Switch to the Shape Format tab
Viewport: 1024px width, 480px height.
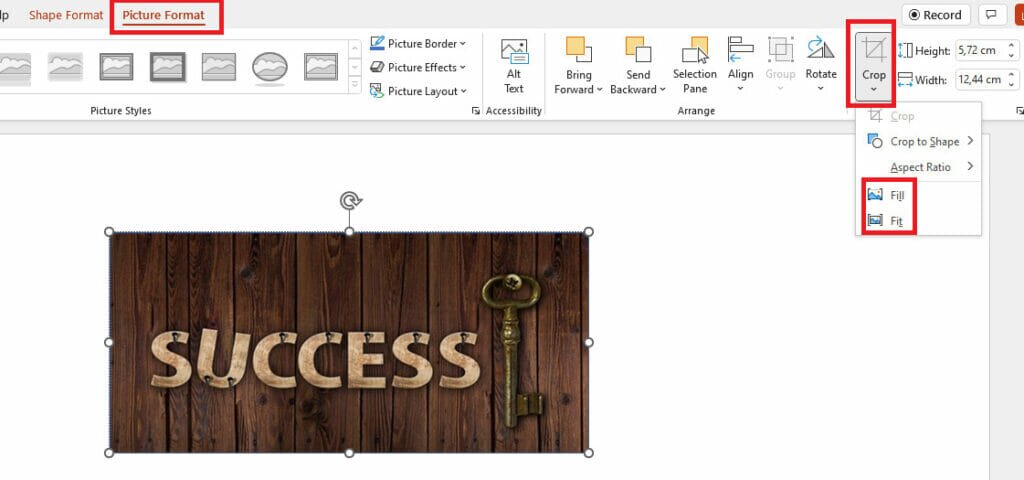pos(66,15)
